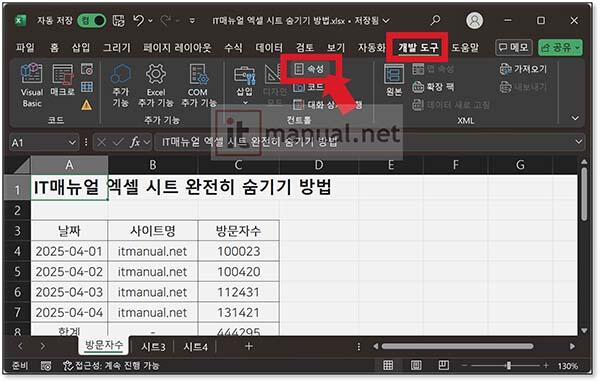The image size is (600, 382).
Task: Select cell containing 112431
Action: (238, 292)
